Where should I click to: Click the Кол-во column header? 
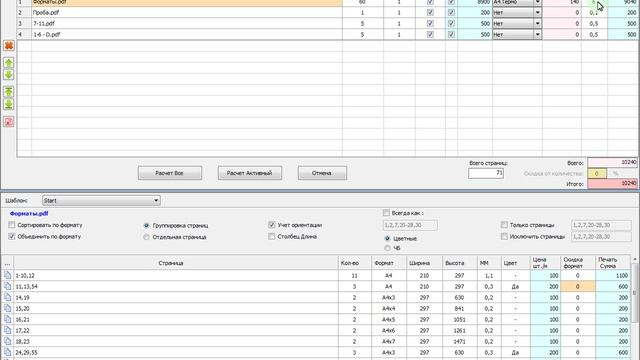click(355, 263)
